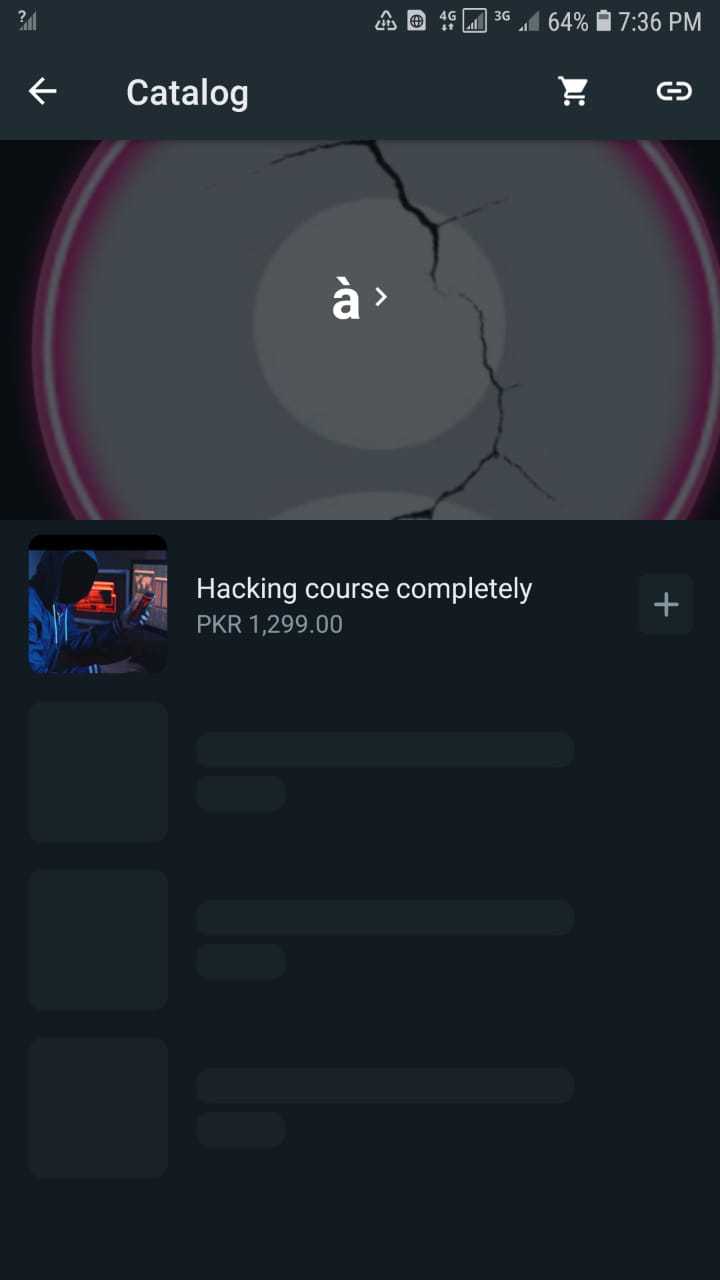The height and width of the screenshot is (1280, 720).
Task: Tap the cracked circle cover banner image
Action: click(360, 330)
